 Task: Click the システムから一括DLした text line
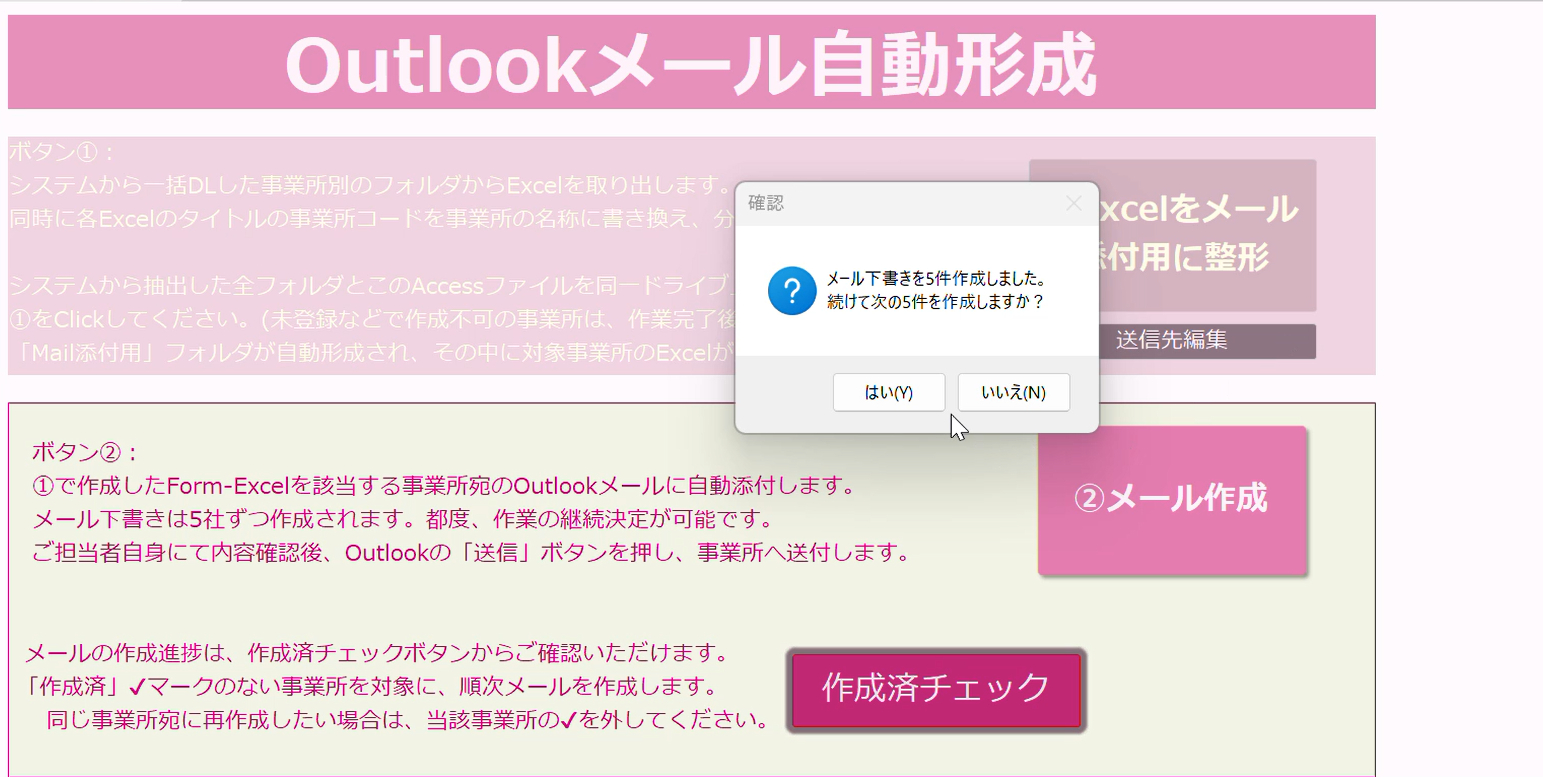pos(372,185)
